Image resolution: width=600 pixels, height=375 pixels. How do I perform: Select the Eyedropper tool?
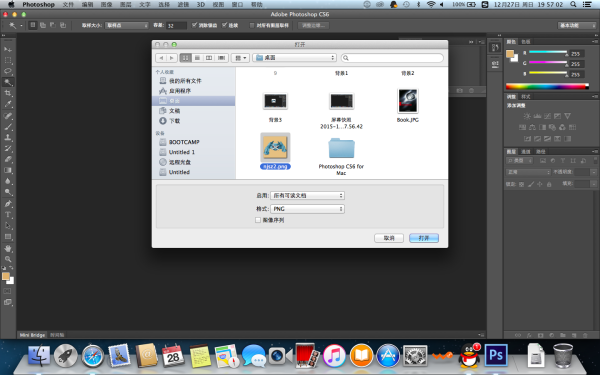[8, 104]
